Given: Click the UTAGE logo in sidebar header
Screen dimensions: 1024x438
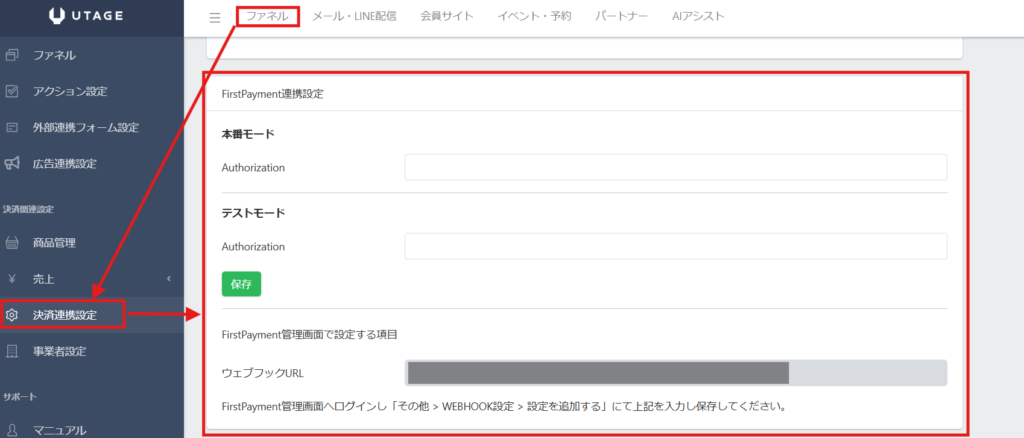Looking at the screenshot, I should click(86, 17).
